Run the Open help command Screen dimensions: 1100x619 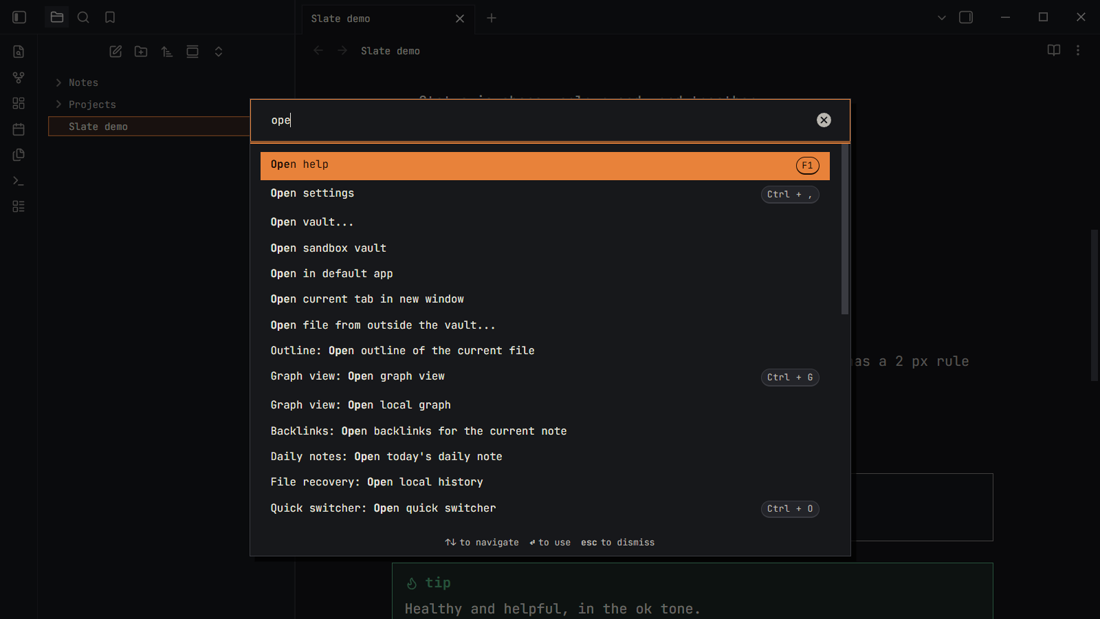(x=544, y=166)
